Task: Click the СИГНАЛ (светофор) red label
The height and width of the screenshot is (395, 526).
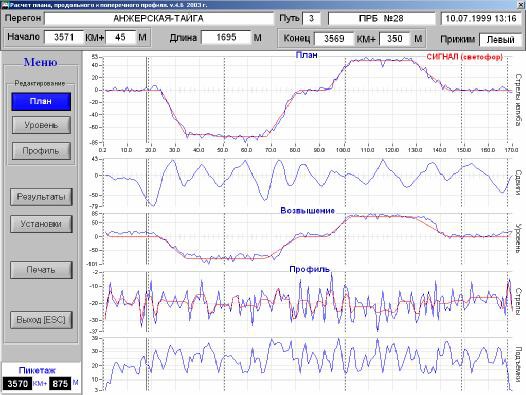Action: [x=465, y=57]
